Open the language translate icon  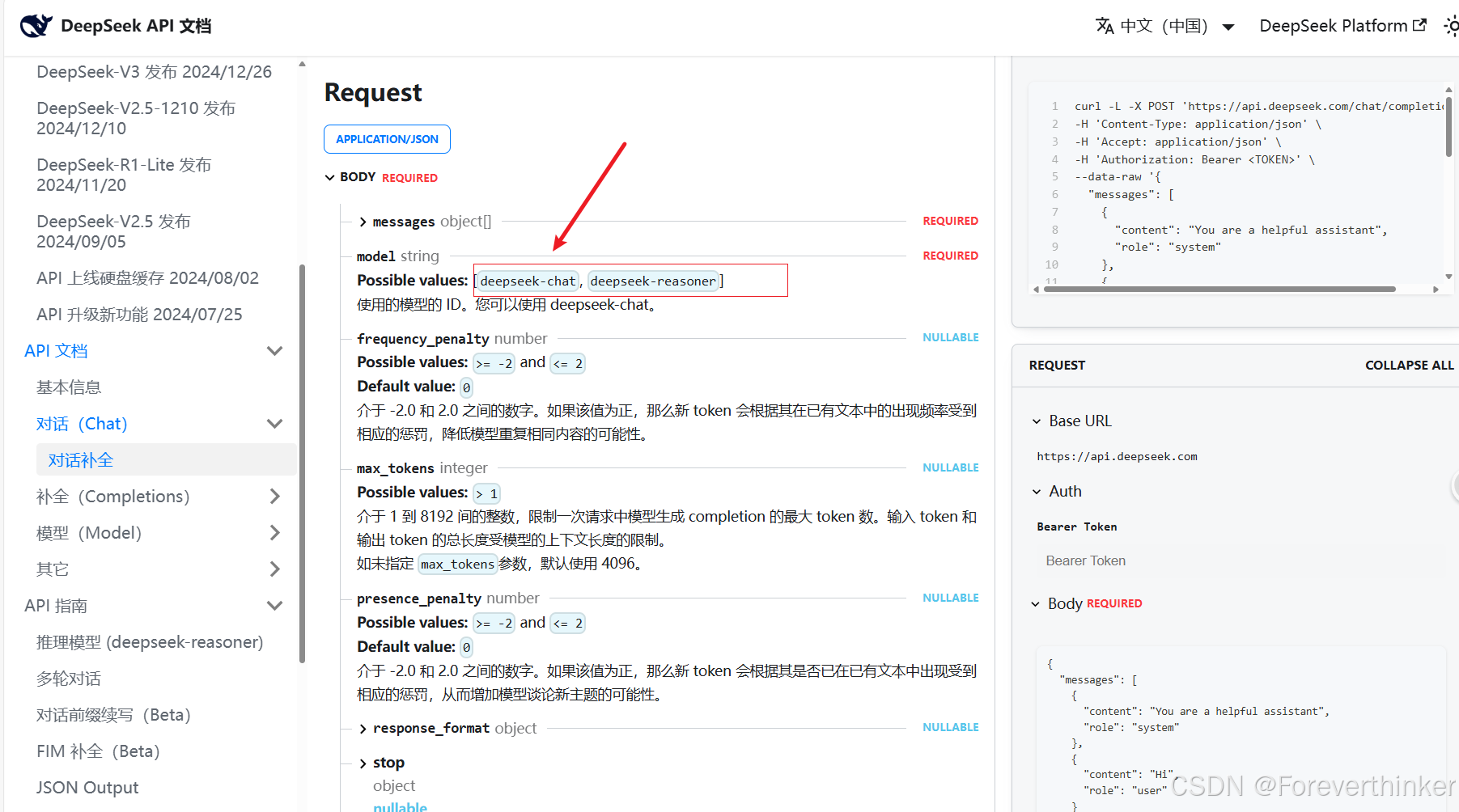tap(1105, 26)
